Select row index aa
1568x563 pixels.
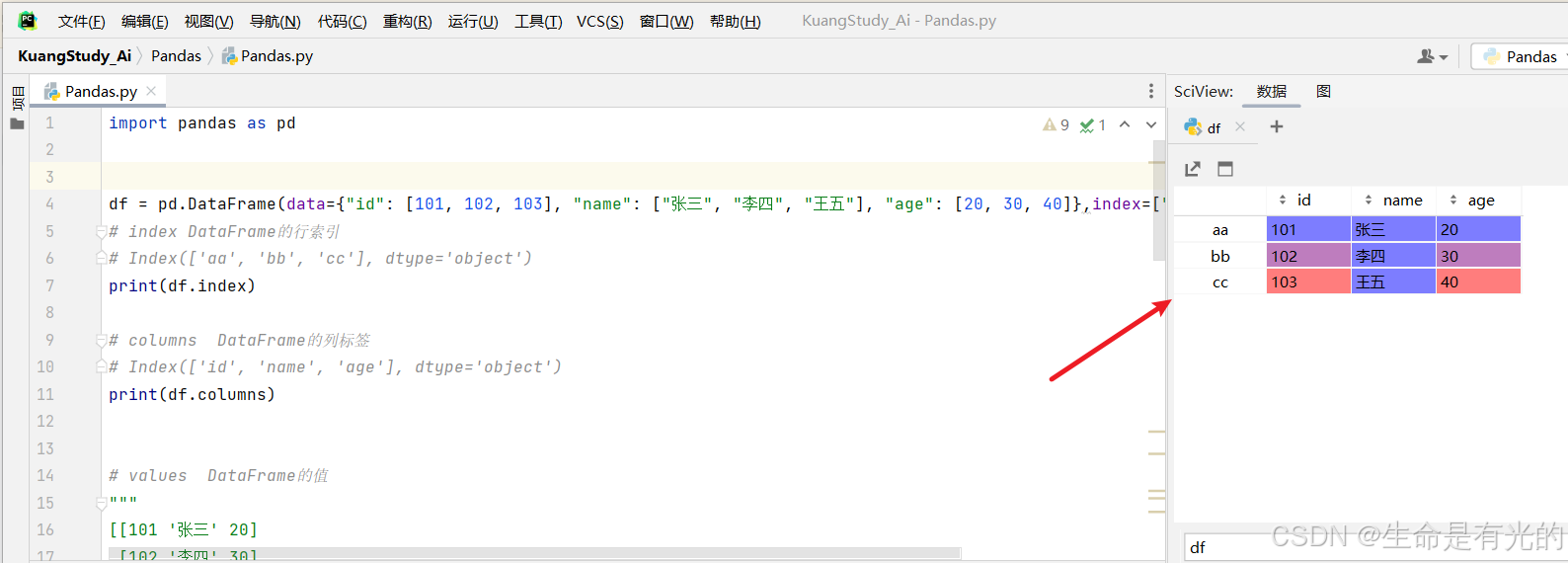[1220, 229]
